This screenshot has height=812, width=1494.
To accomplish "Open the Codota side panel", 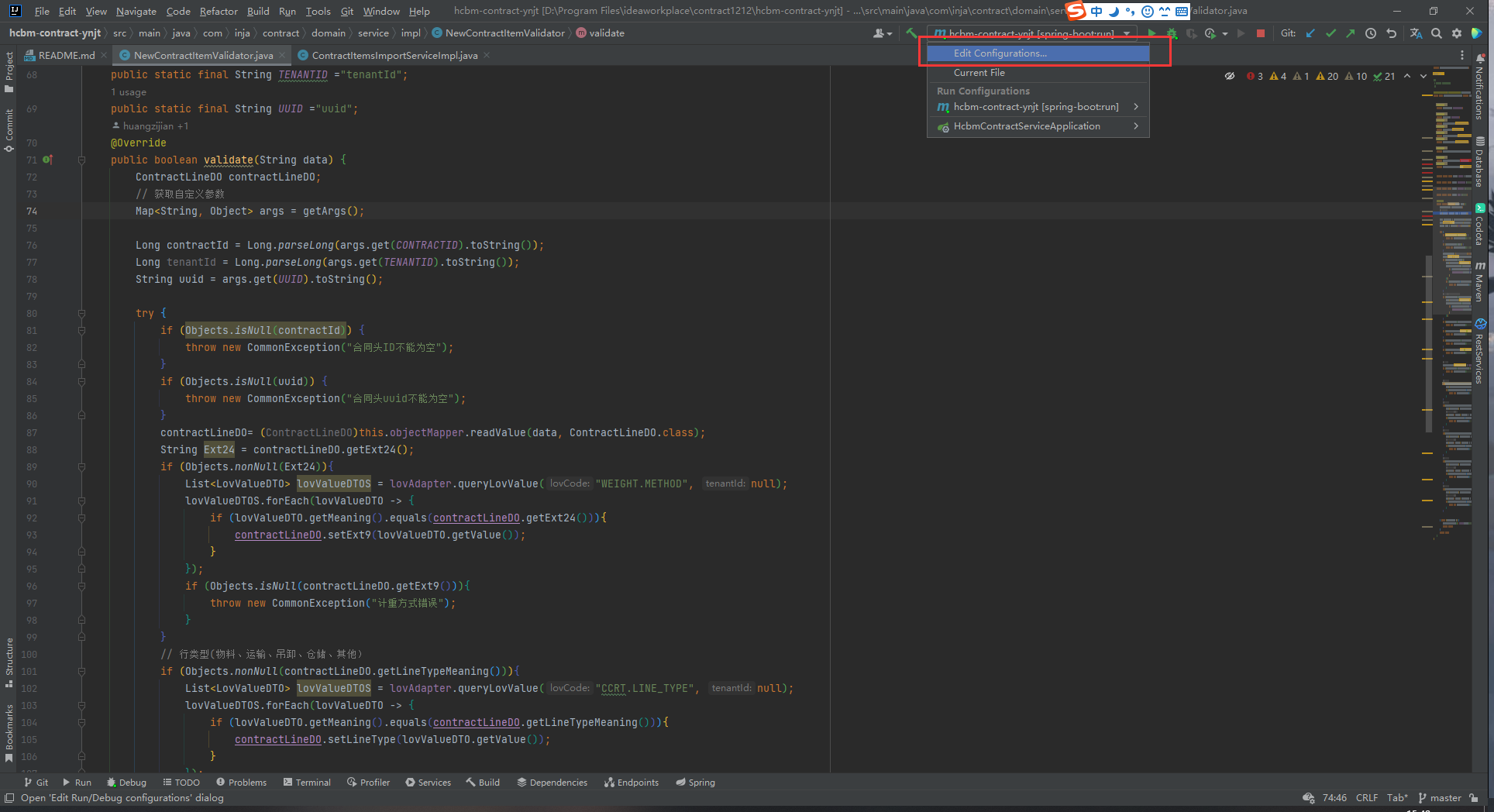I will coord(1480,225).
